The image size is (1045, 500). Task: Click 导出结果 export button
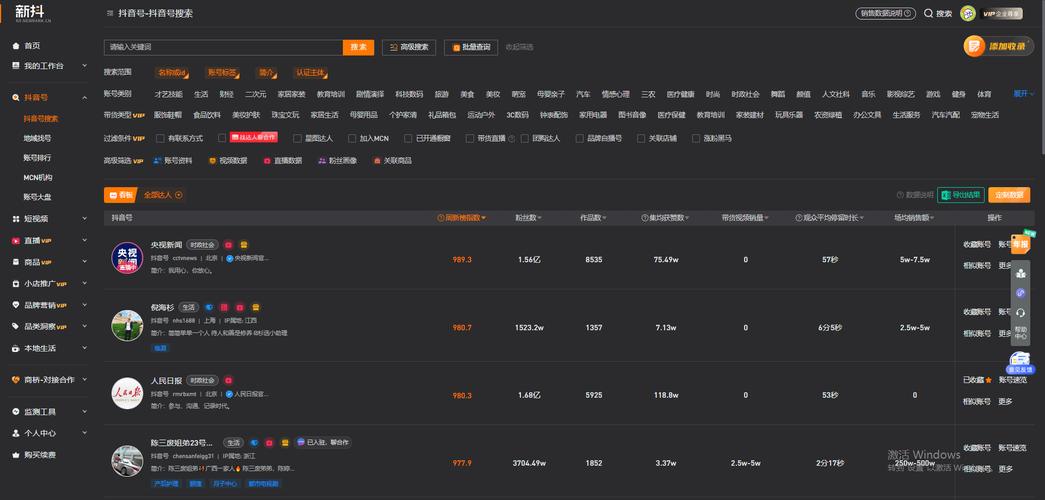tap(960, 195)
